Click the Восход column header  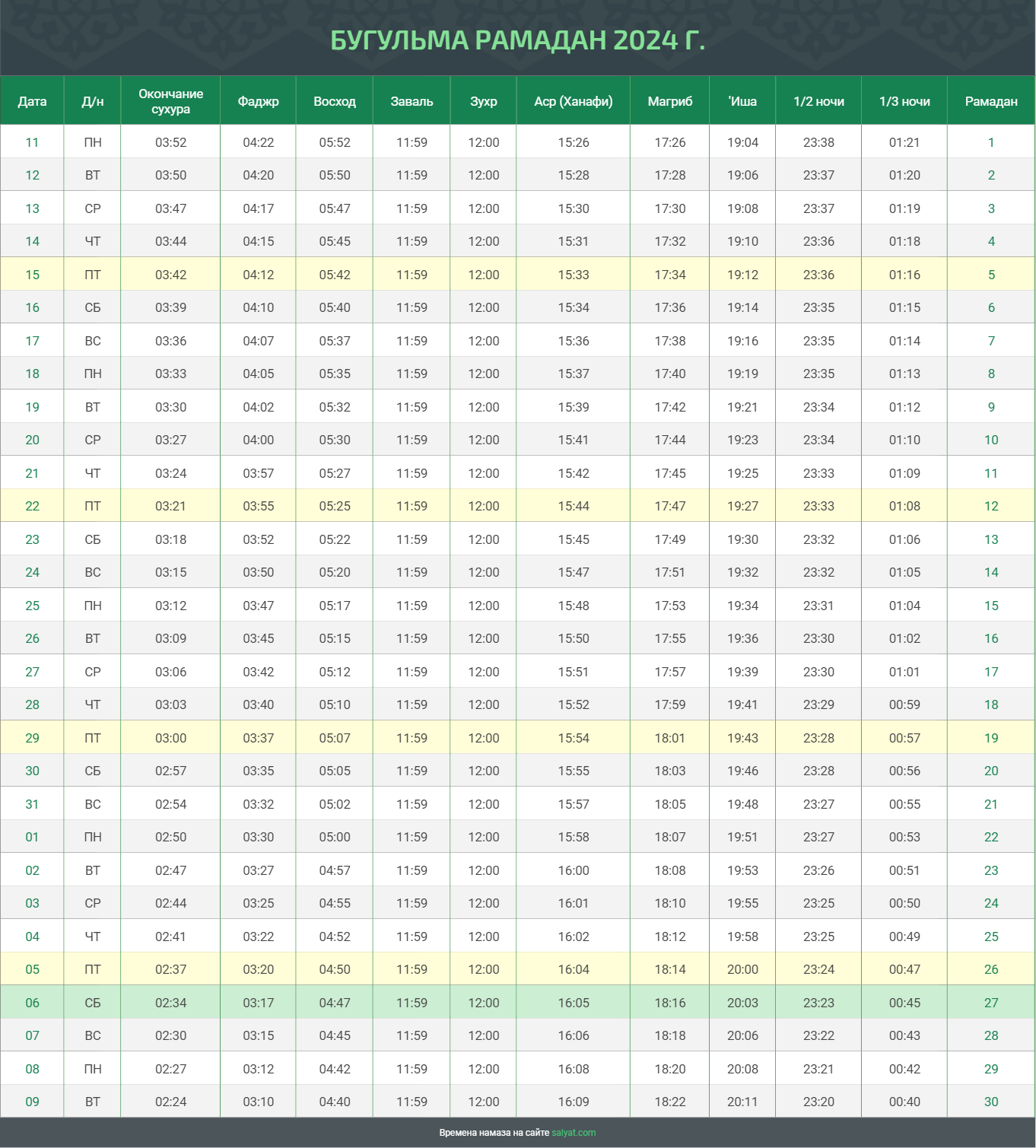335,101
